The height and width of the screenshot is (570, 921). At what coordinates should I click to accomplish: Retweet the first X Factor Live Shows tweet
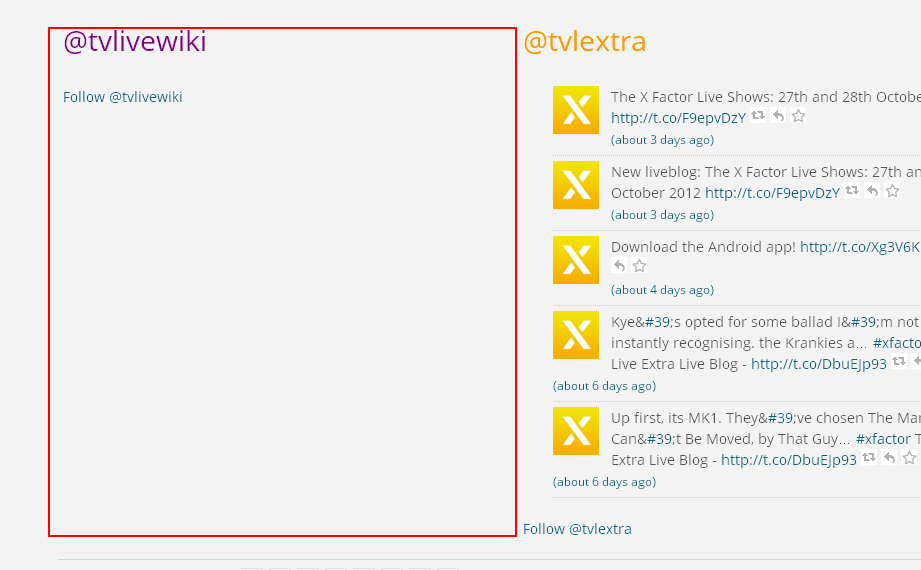tap(758, 116)
